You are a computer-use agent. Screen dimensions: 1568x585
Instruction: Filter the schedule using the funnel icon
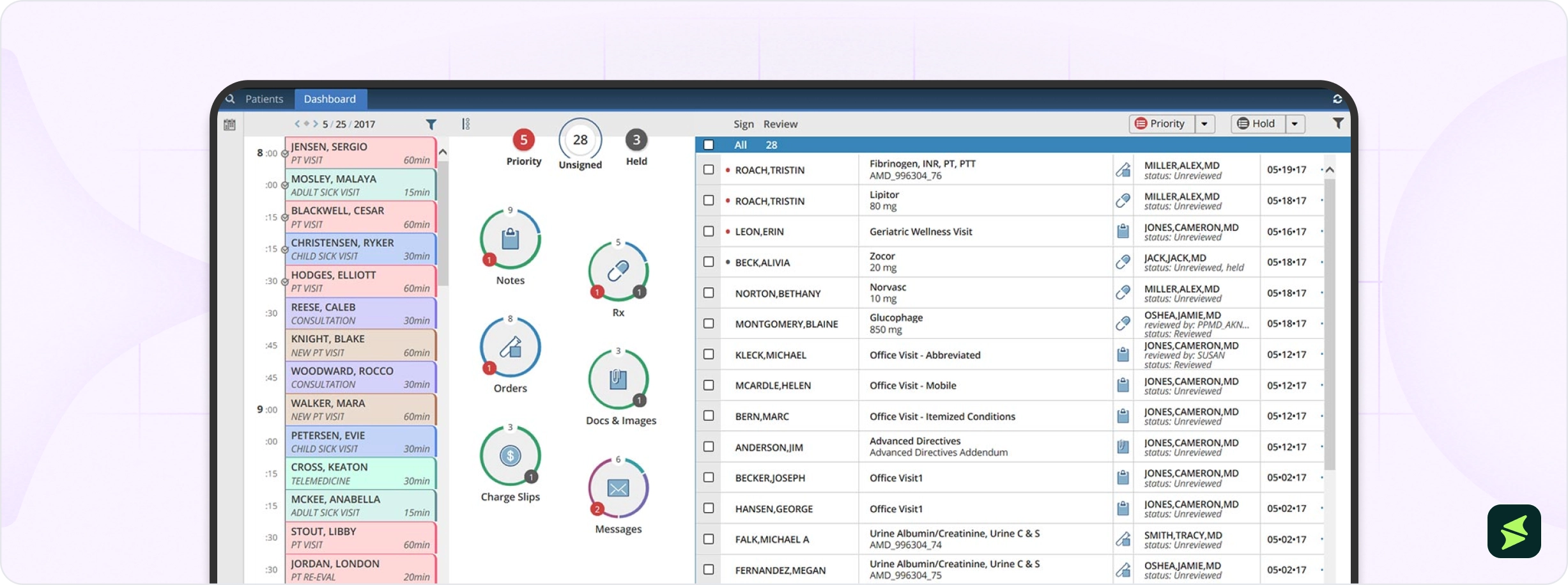click(431, 124)
